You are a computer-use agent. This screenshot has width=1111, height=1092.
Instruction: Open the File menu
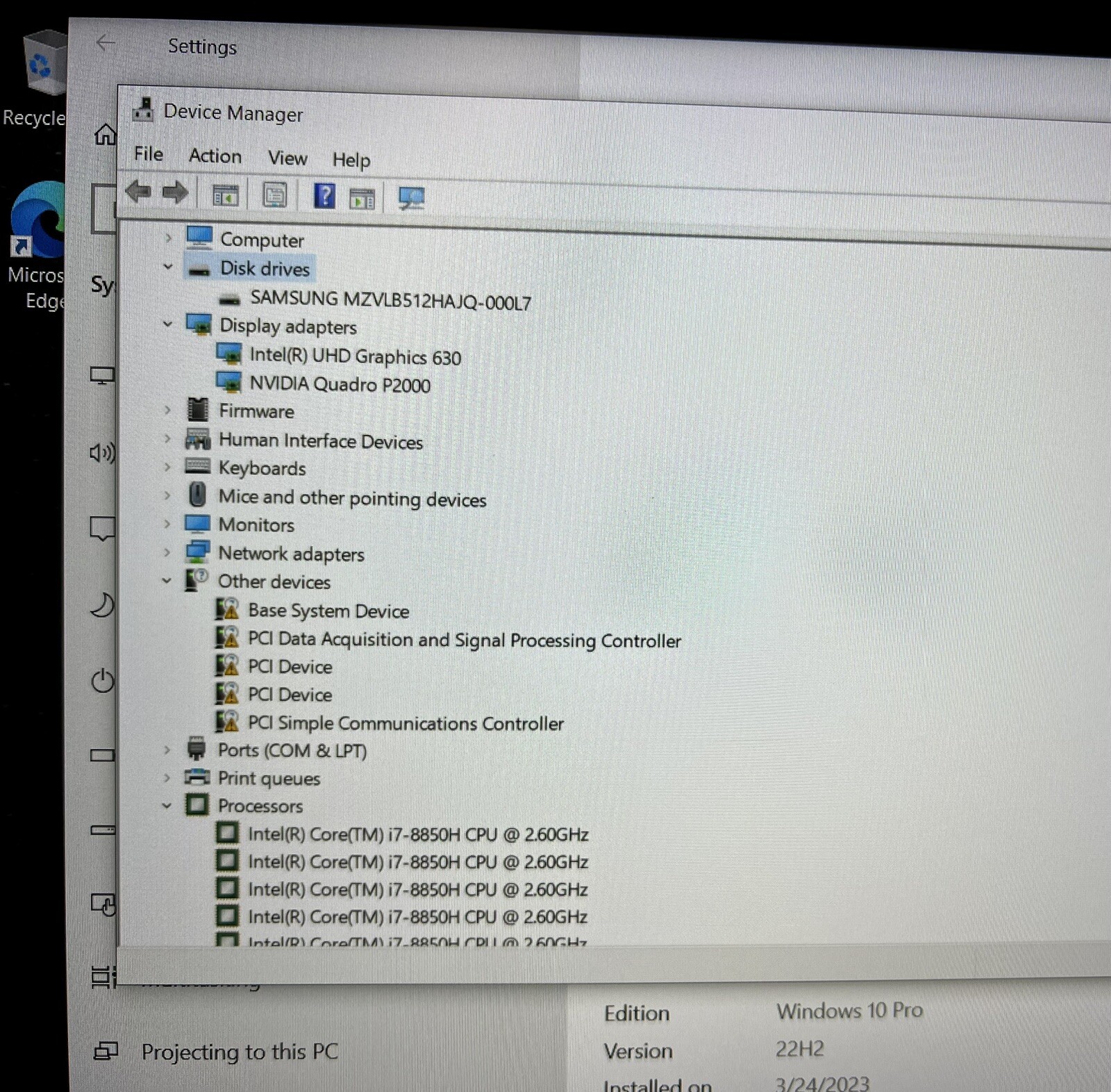(149, 154)
